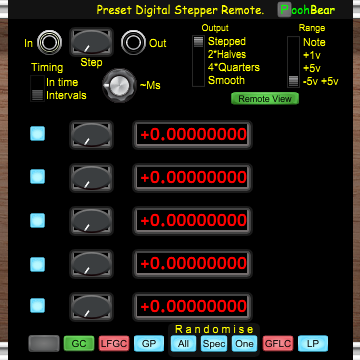This screenshot has height=360, width=360.
Task: Click the blue GP button
Action: point(149,344)
